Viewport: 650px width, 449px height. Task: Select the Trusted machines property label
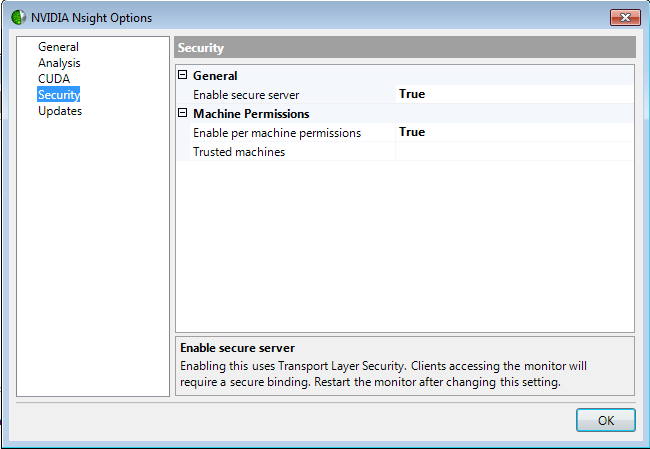tap(239, 152)
